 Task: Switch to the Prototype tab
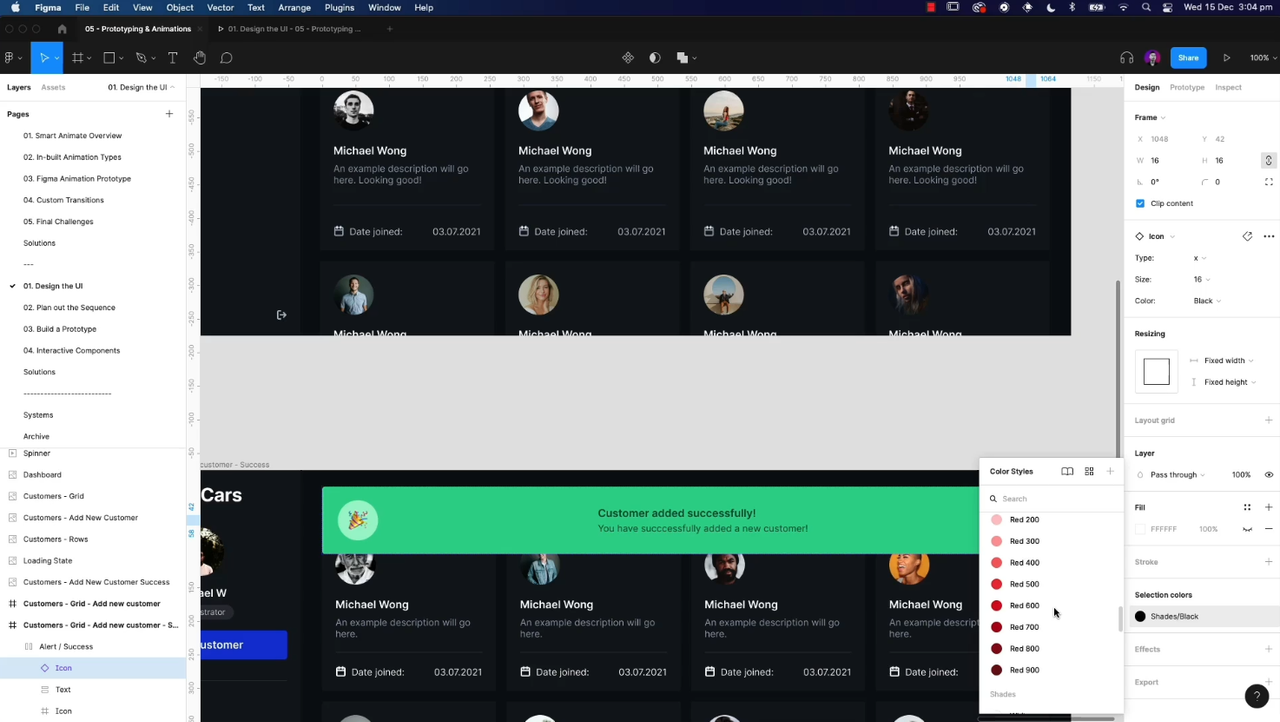point(1186,87)
